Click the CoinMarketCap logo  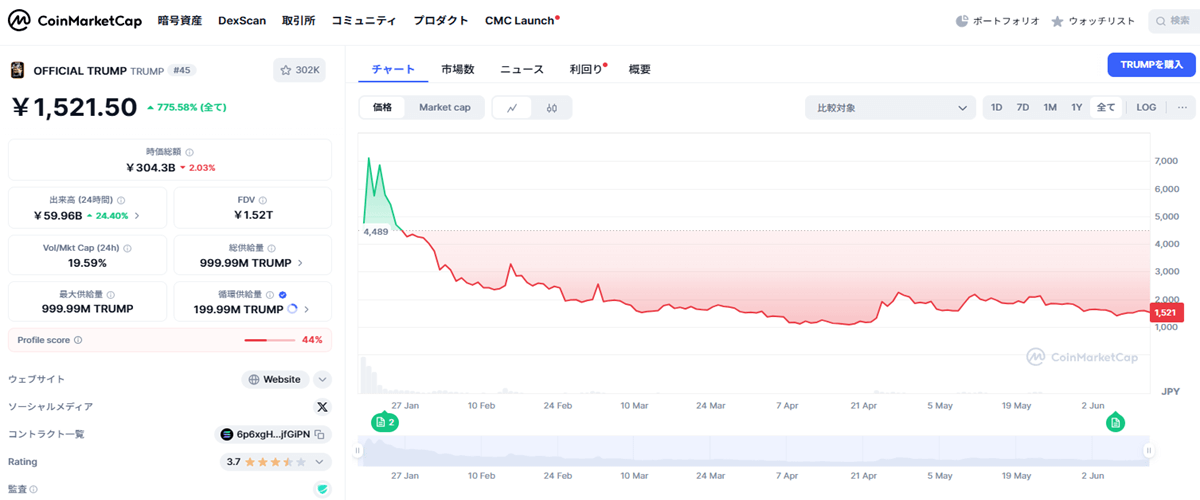pos(75,20)
